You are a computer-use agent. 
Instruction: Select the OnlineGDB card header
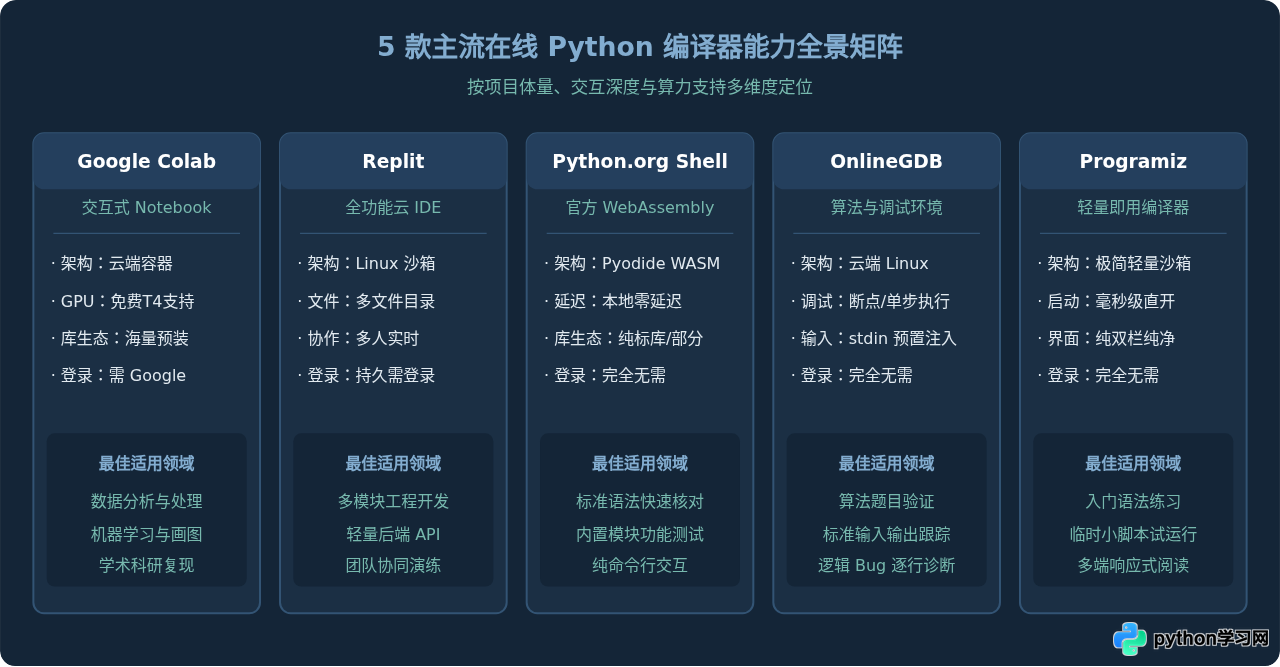887,161
